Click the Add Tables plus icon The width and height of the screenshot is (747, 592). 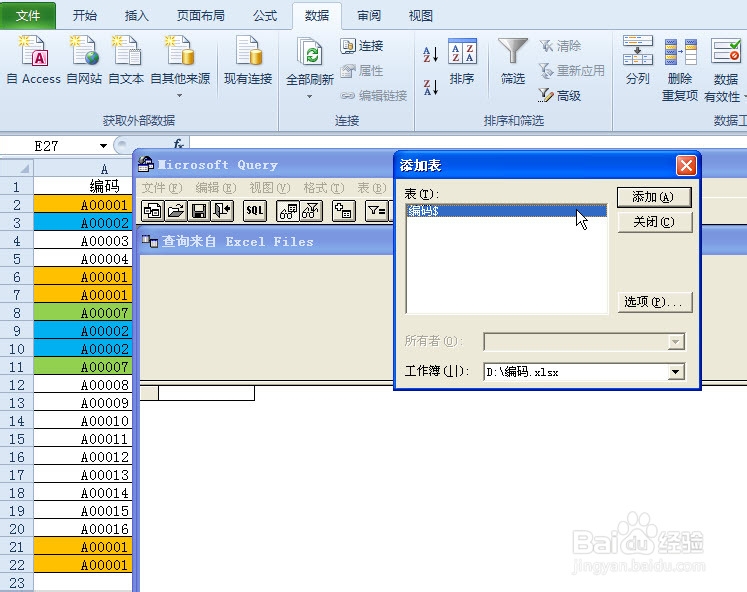click(x=343, y=211)
